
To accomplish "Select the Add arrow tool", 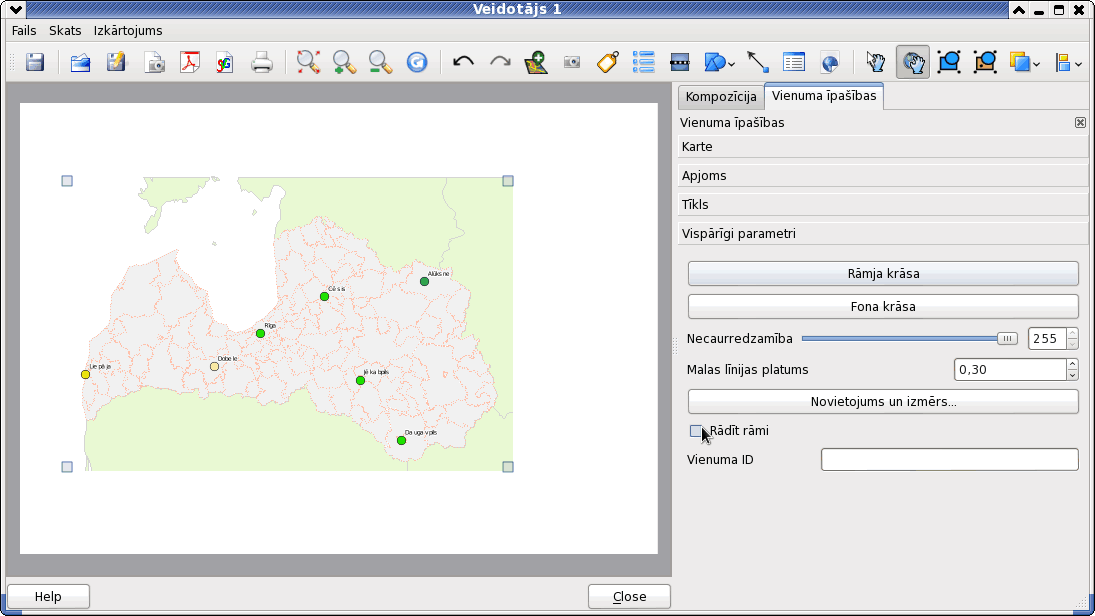I will click(x=758, y=62).
